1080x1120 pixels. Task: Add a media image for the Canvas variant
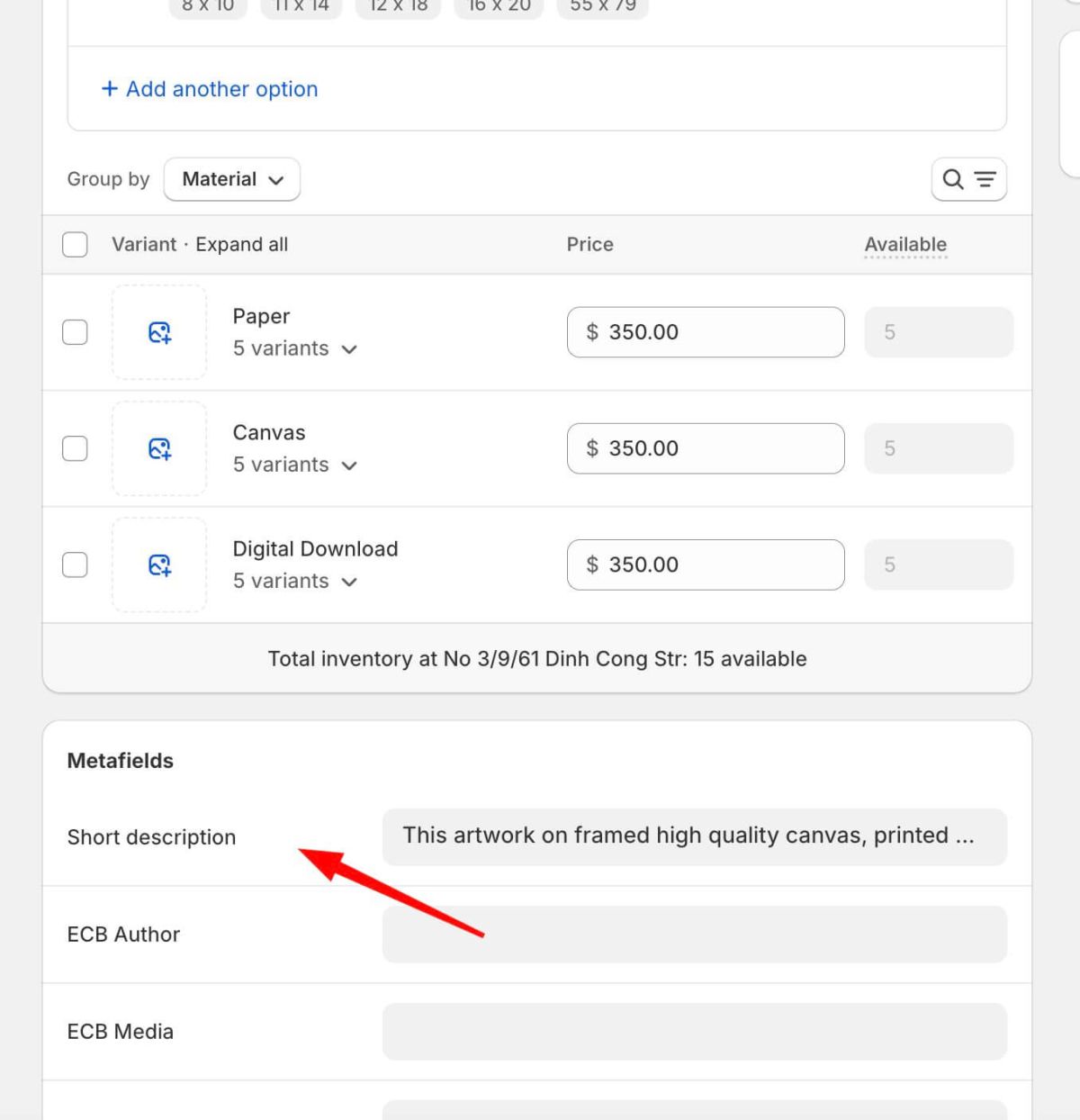coord(159,448)
